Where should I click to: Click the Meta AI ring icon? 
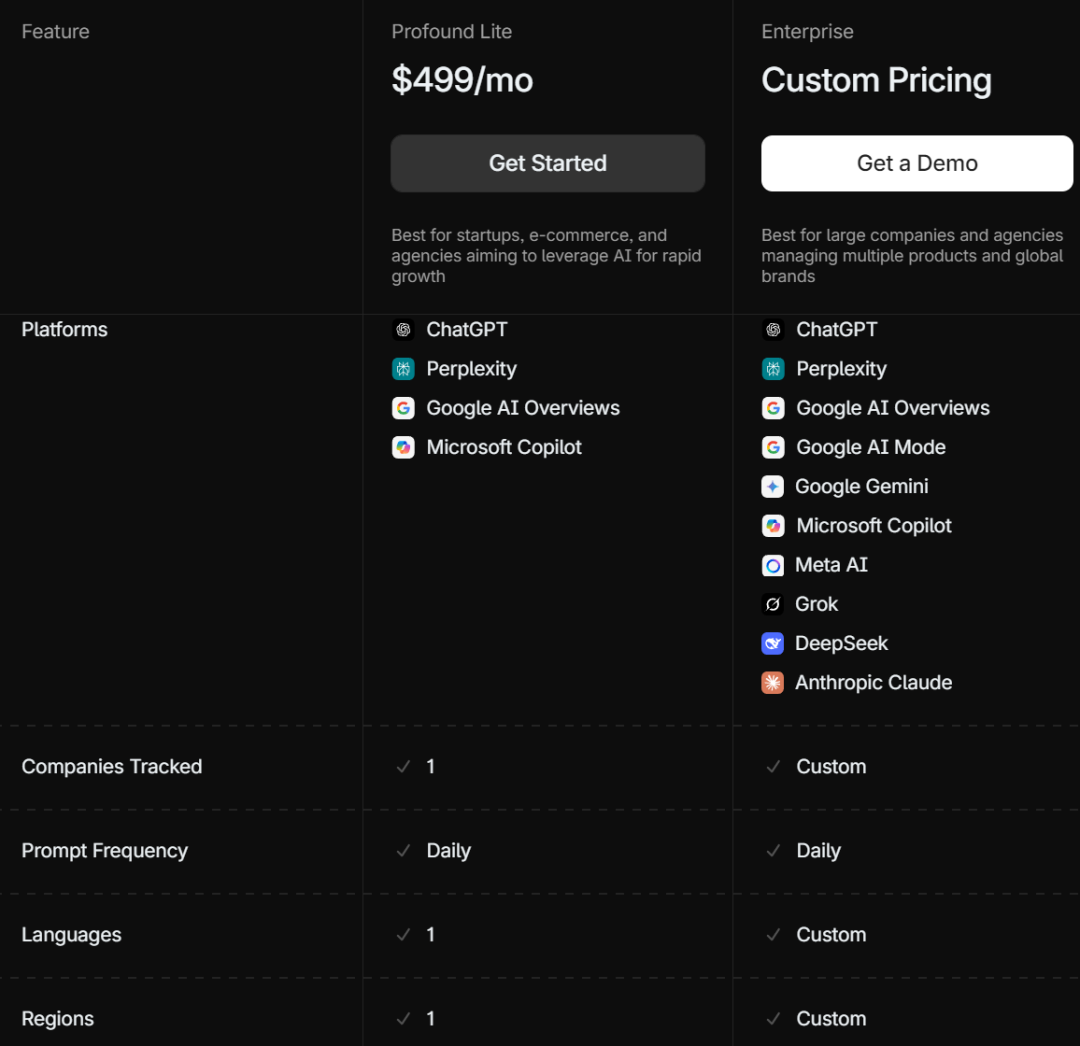[773, 566]
